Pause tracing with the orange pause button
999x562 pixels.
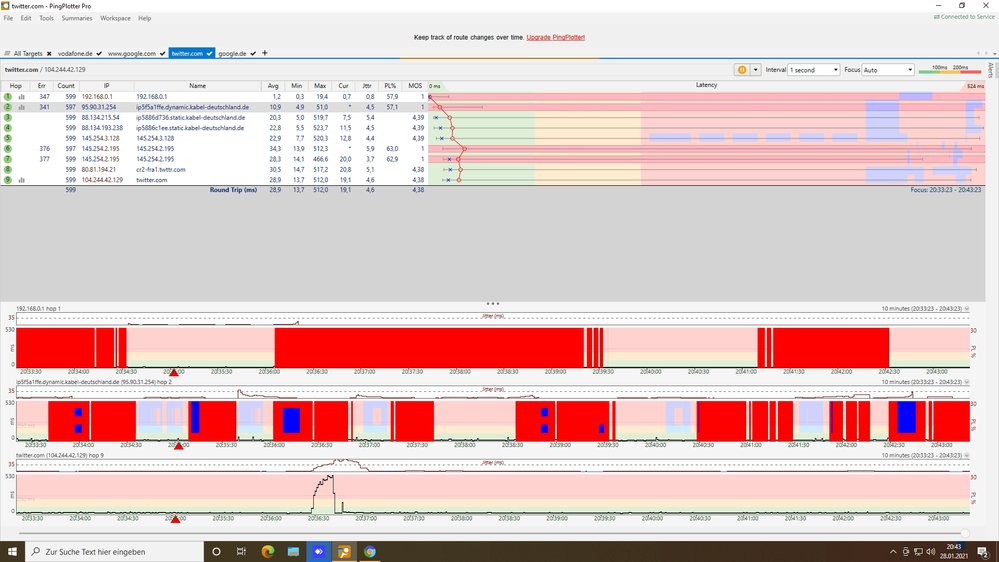click(x=742, y=70)
